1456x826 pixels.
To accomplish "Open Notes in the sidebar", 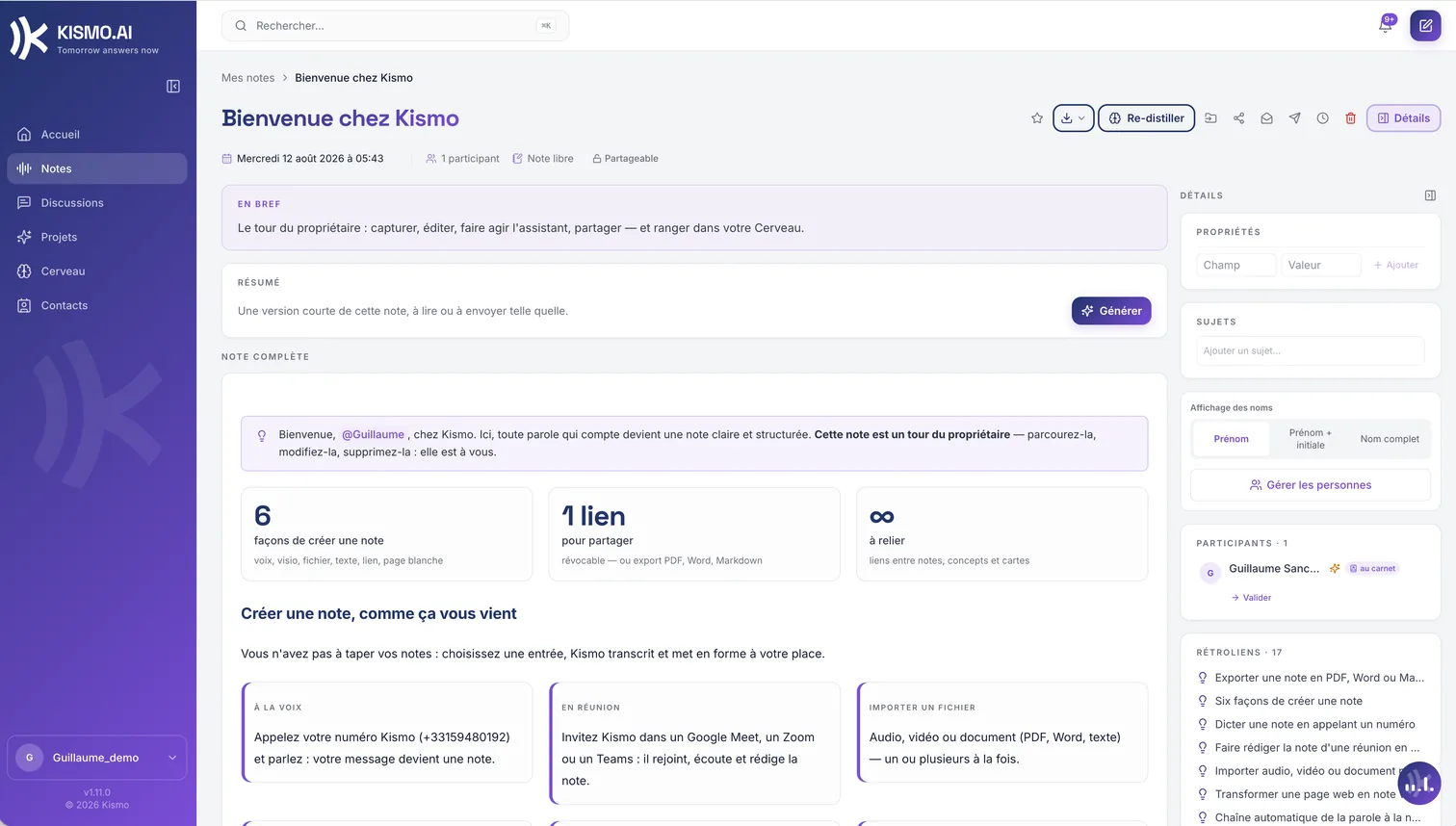I will coord(96,168).
